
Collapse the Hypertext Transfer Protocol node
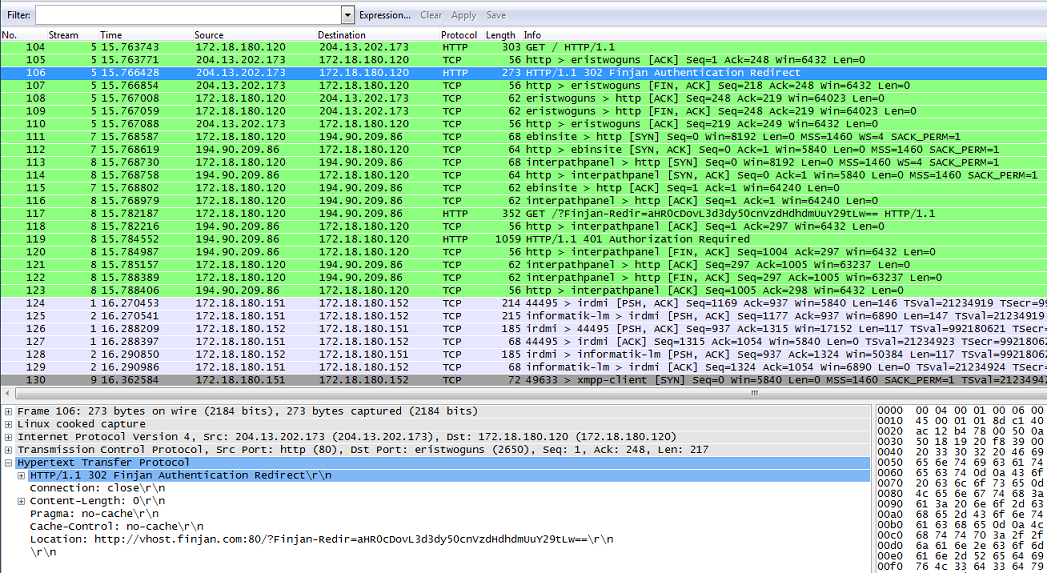coord(9,463)
